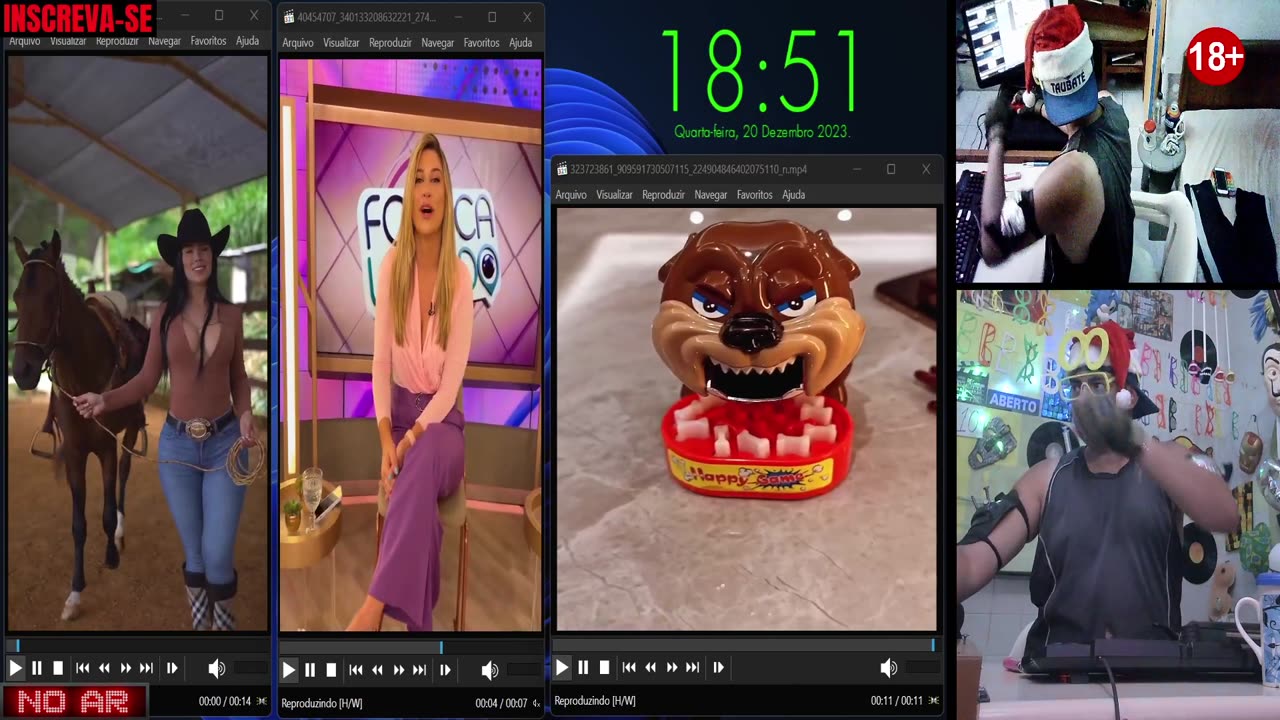Viewport: 1280px width, 720px height.
Task: Skip to next file in left horse player
Action: (x=146, y=668)
